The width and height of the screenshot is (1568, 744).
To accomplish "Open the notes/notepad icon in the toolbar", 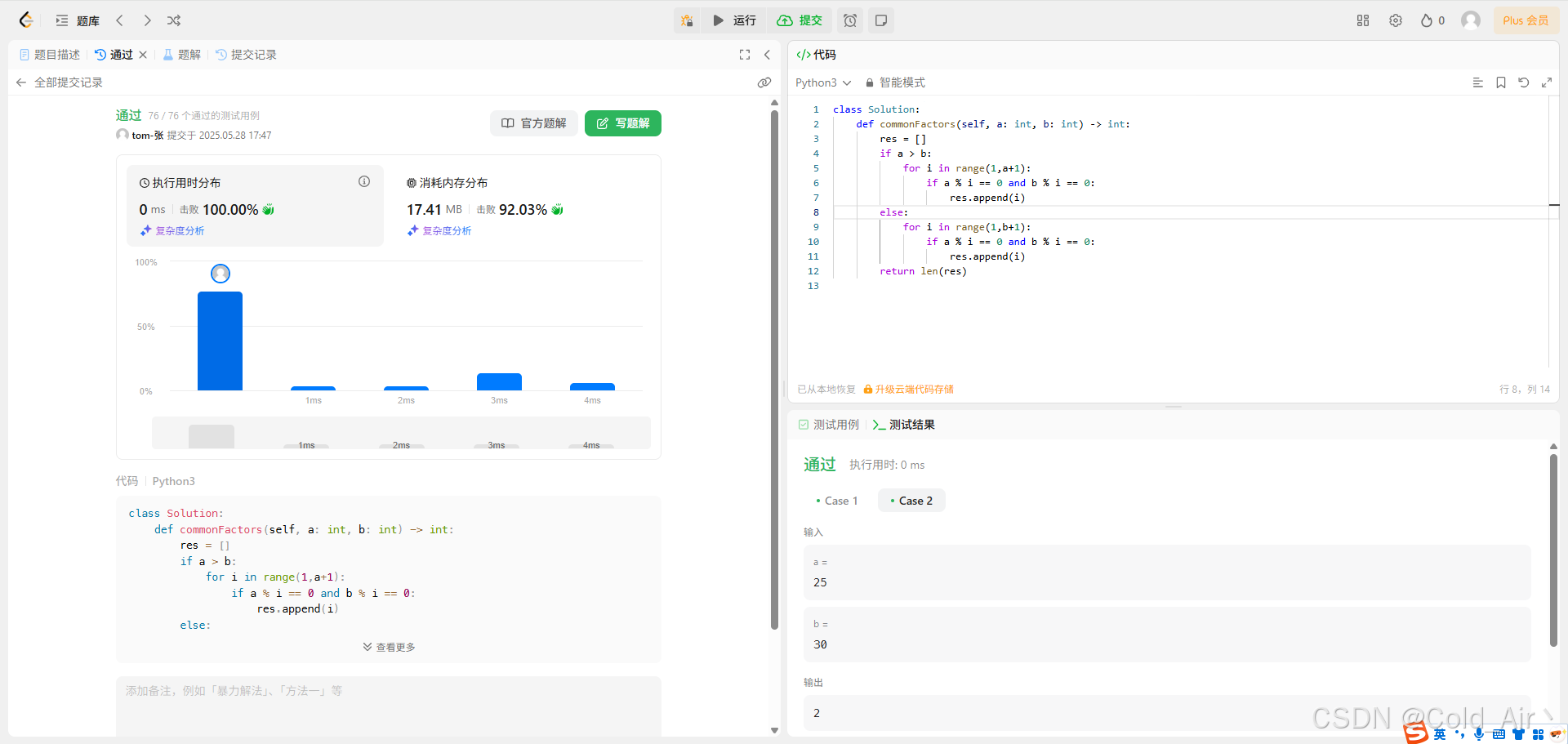I will 880,20.
